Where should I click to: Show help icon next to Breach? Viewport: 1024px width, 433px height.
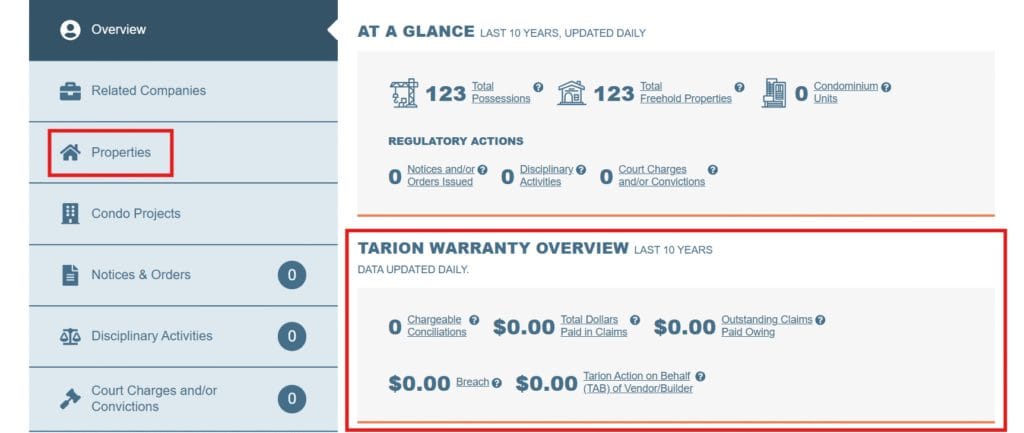tap(496, 383)
